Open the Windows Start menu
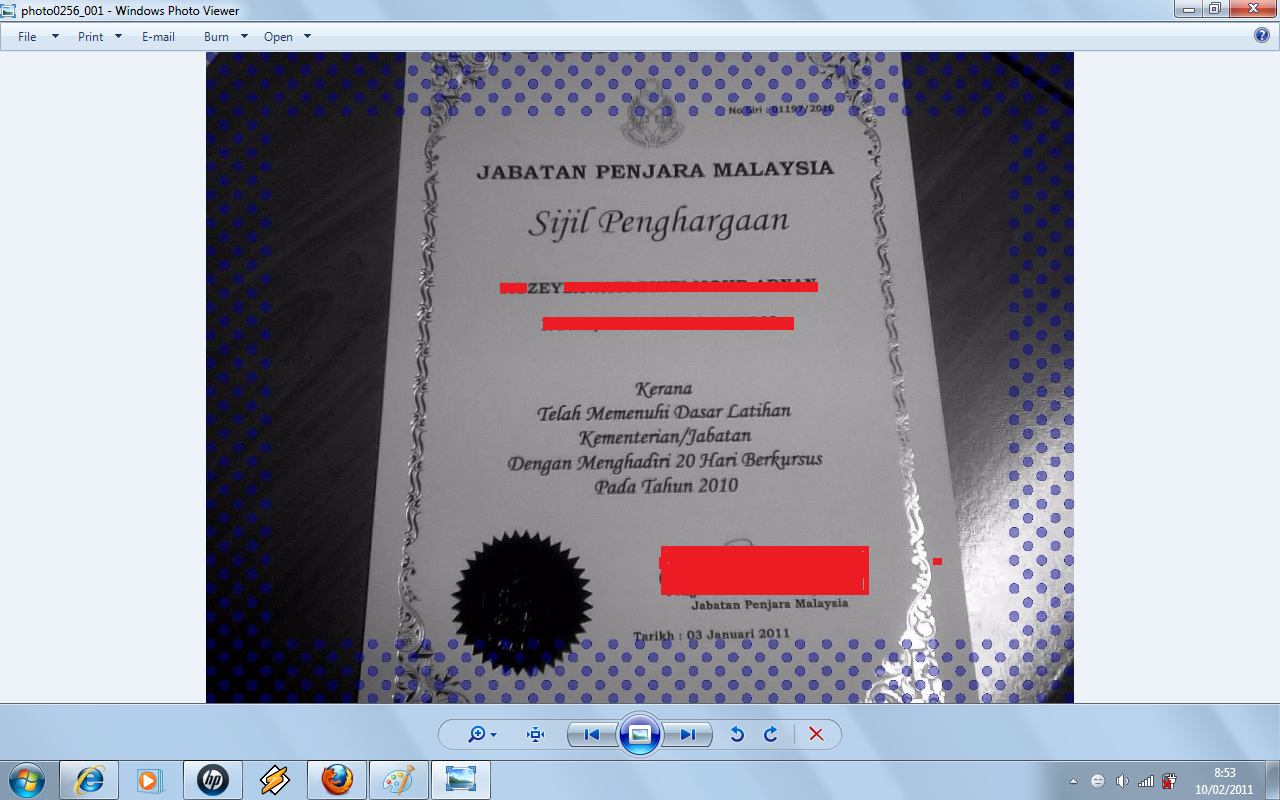 [x=26, y=780]
